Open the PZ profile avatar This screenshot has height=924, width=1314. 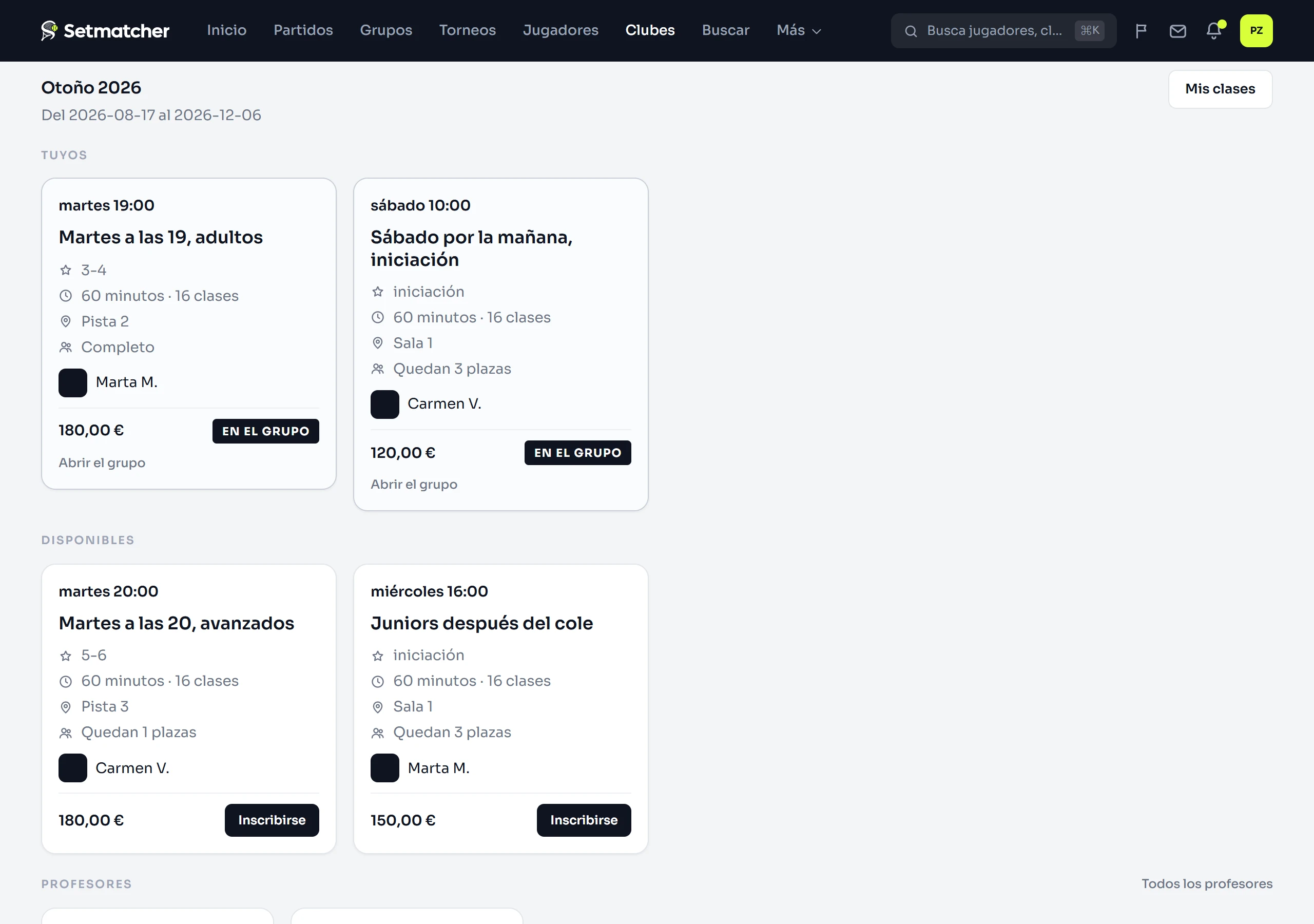click(1255, 31)
